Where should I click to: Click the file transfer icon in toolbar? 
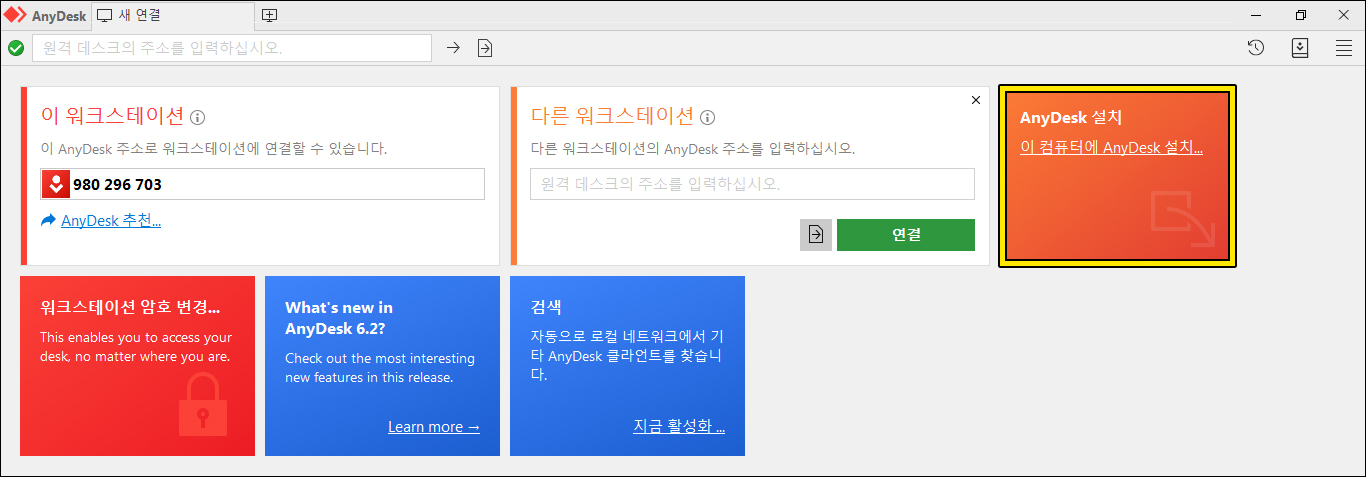click(485, 48)
